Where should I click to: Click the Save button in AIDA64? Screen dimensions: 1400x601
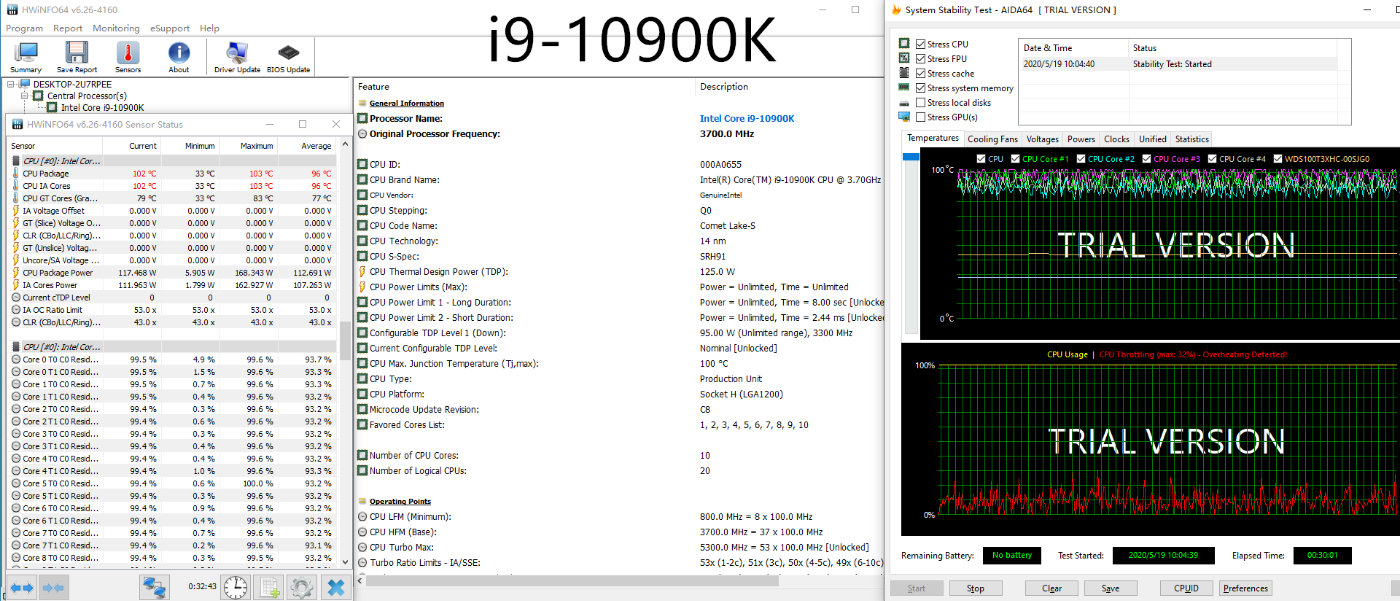[x=1110, y=588]
